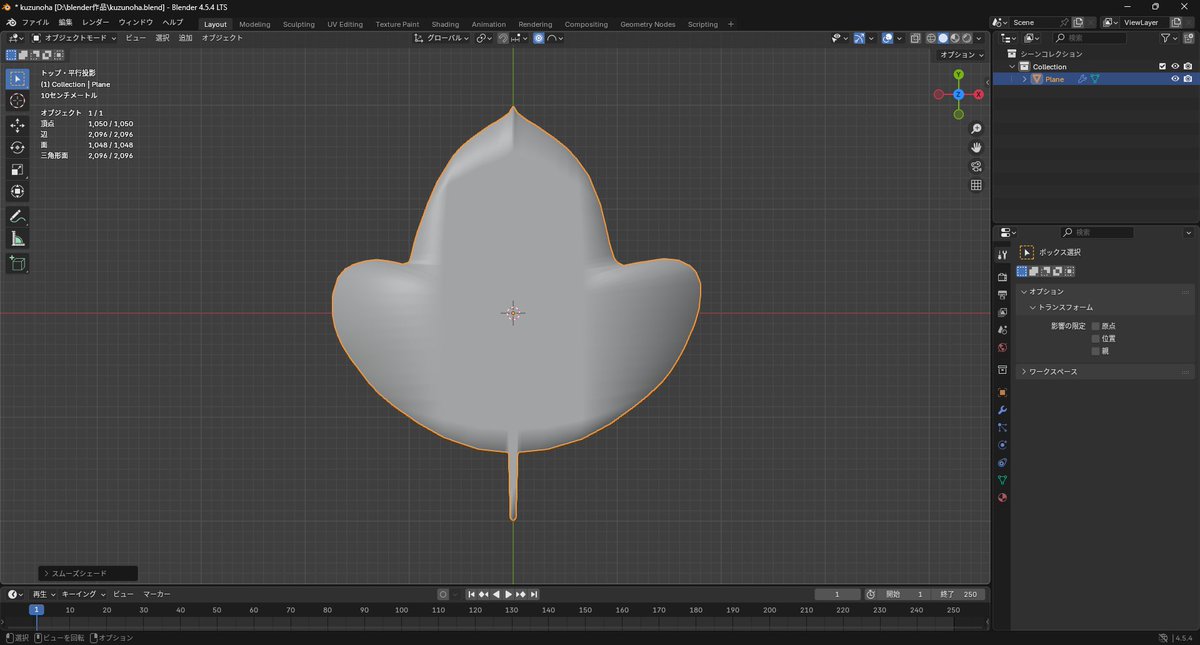The width and height of the screenshot is (1200, 645).
Task: Activate the Scale tool
Action: click(x=17, y=169)
